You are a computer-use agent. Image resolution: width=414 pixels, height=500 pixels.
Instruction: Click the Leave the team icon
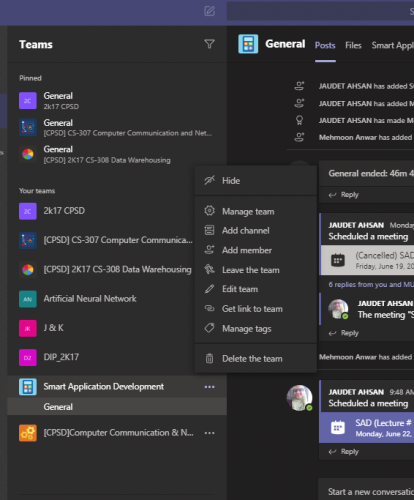click(209, 269)
